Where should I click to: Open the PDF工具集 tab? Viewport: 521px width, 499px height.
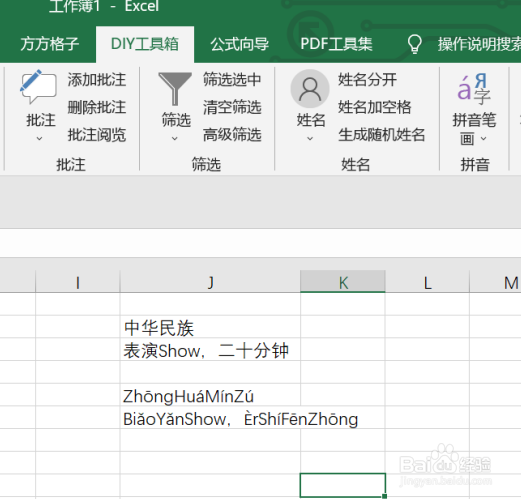[336, 44]
